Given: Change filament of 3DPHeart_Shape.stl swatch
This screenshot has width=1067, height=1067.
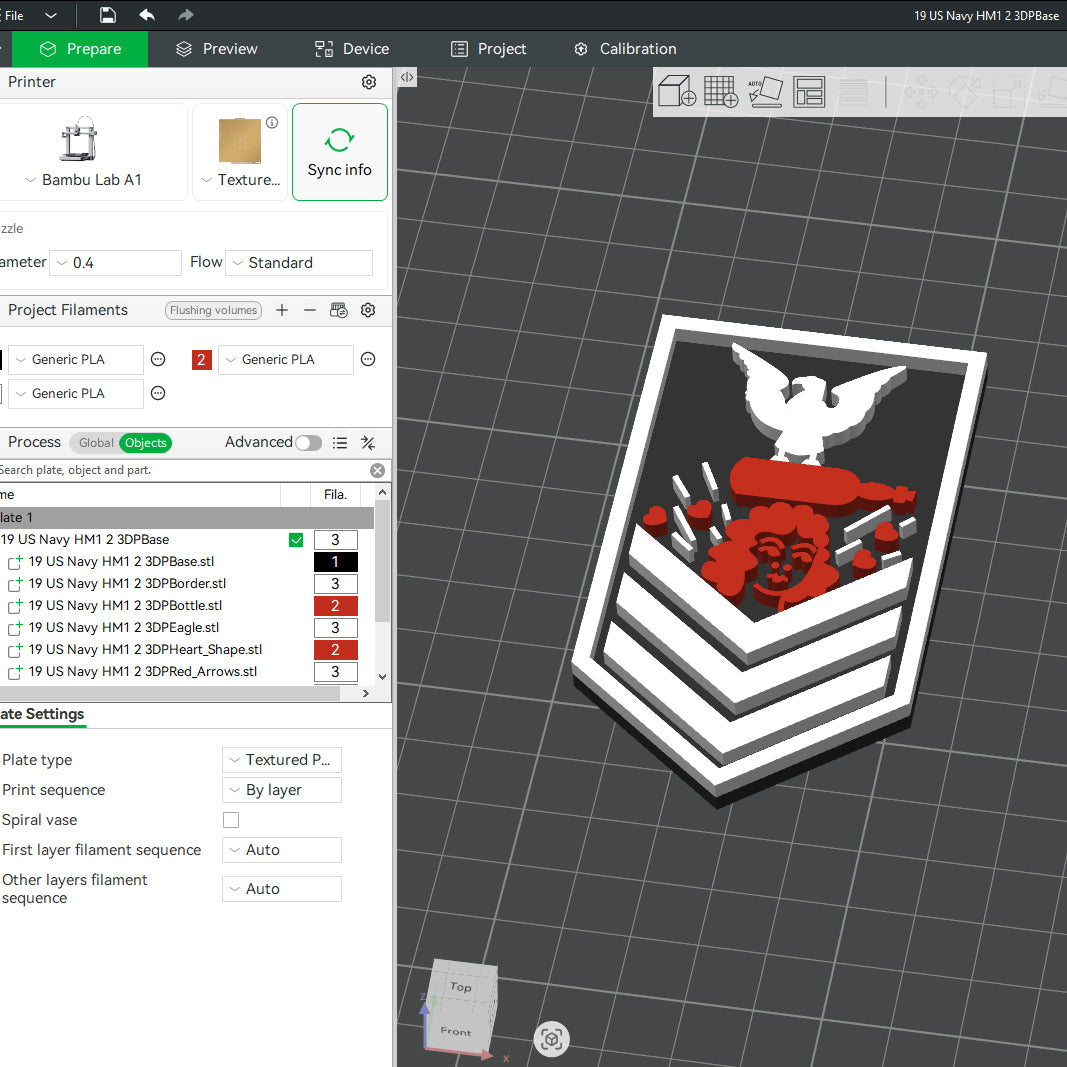Looking at the screenshot, I should pos(335,650).
